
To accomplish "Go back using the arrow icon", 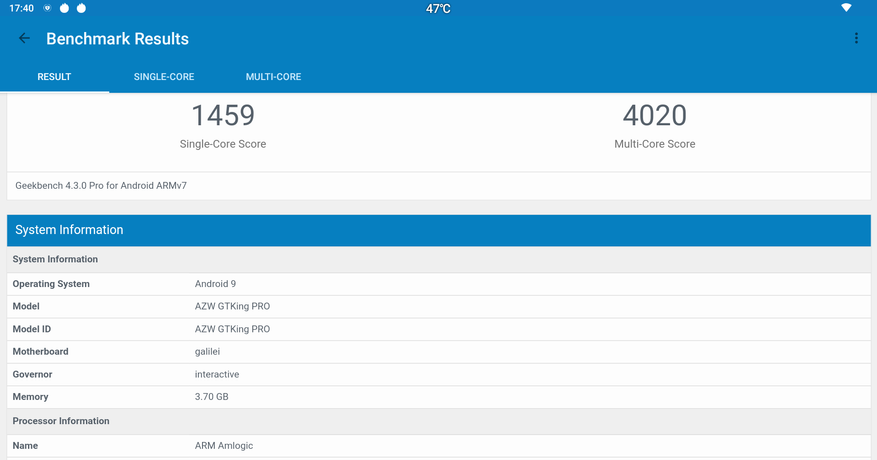I will (x=24, y=38).
